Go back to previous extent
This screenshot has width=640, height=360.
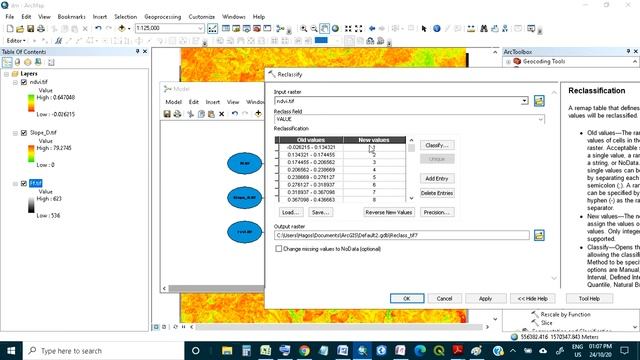pyautogui.click(x=372, y=29)
